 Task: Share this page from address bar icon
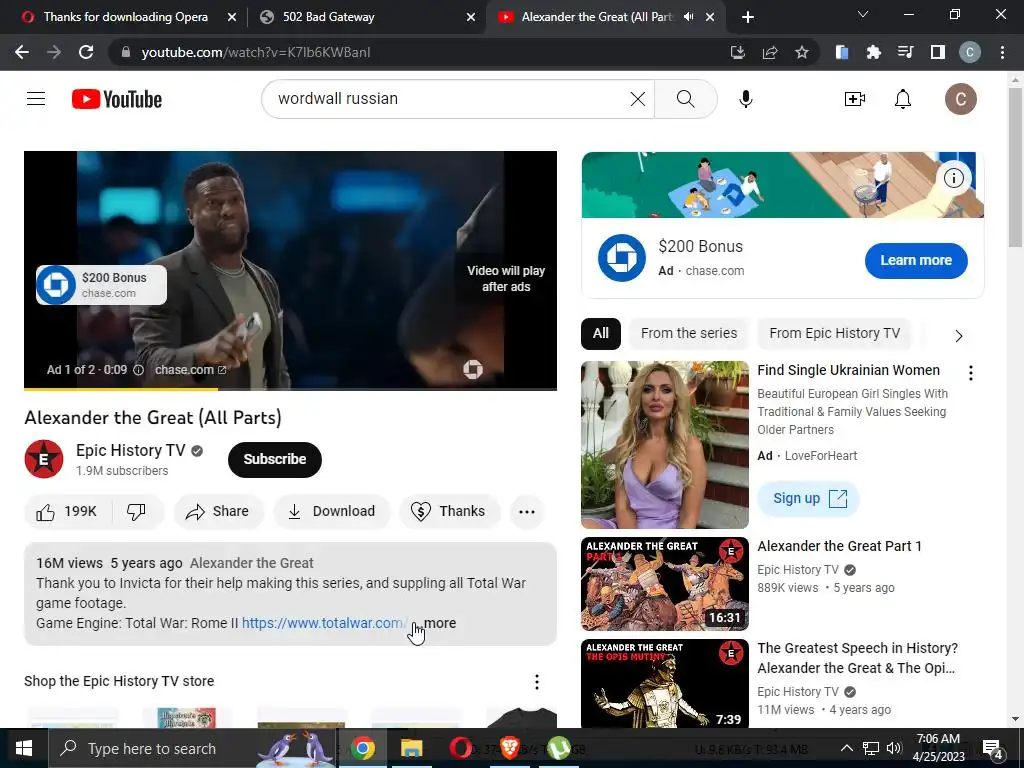coord(770,52)
